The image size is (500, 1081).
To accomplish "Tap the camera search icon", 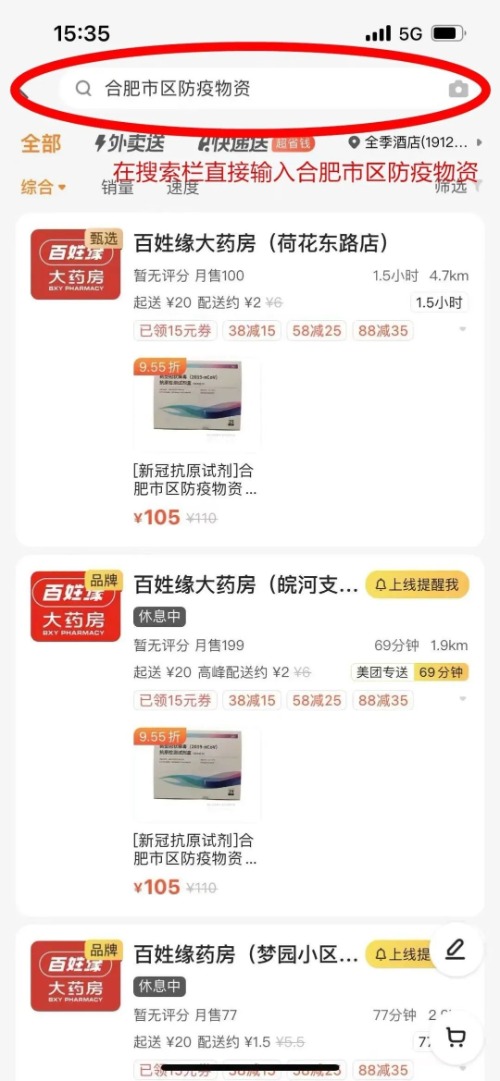I will pos(459,88).
